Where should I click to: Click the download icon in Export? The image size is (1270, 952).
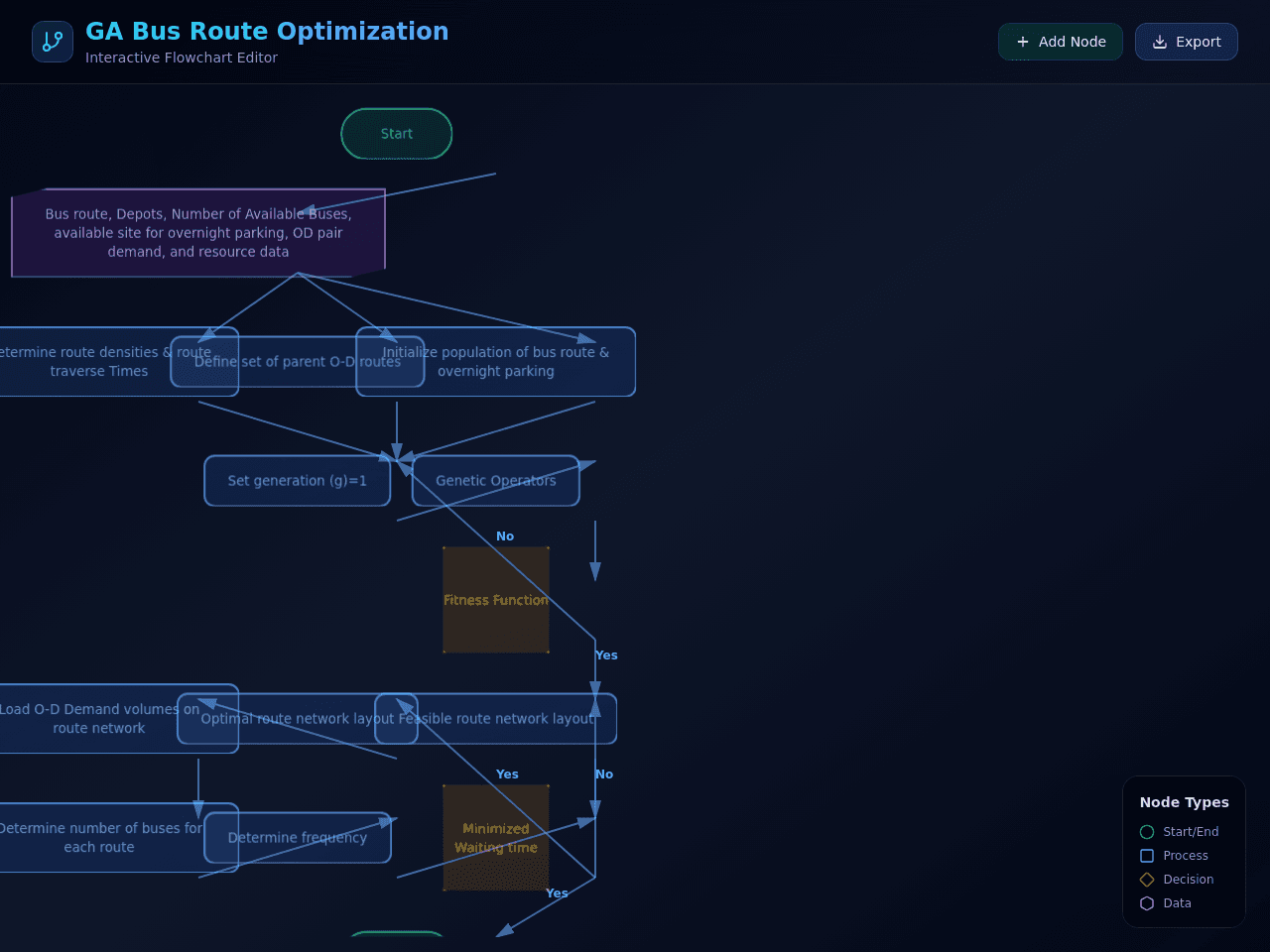click(x=1160, y=42)
